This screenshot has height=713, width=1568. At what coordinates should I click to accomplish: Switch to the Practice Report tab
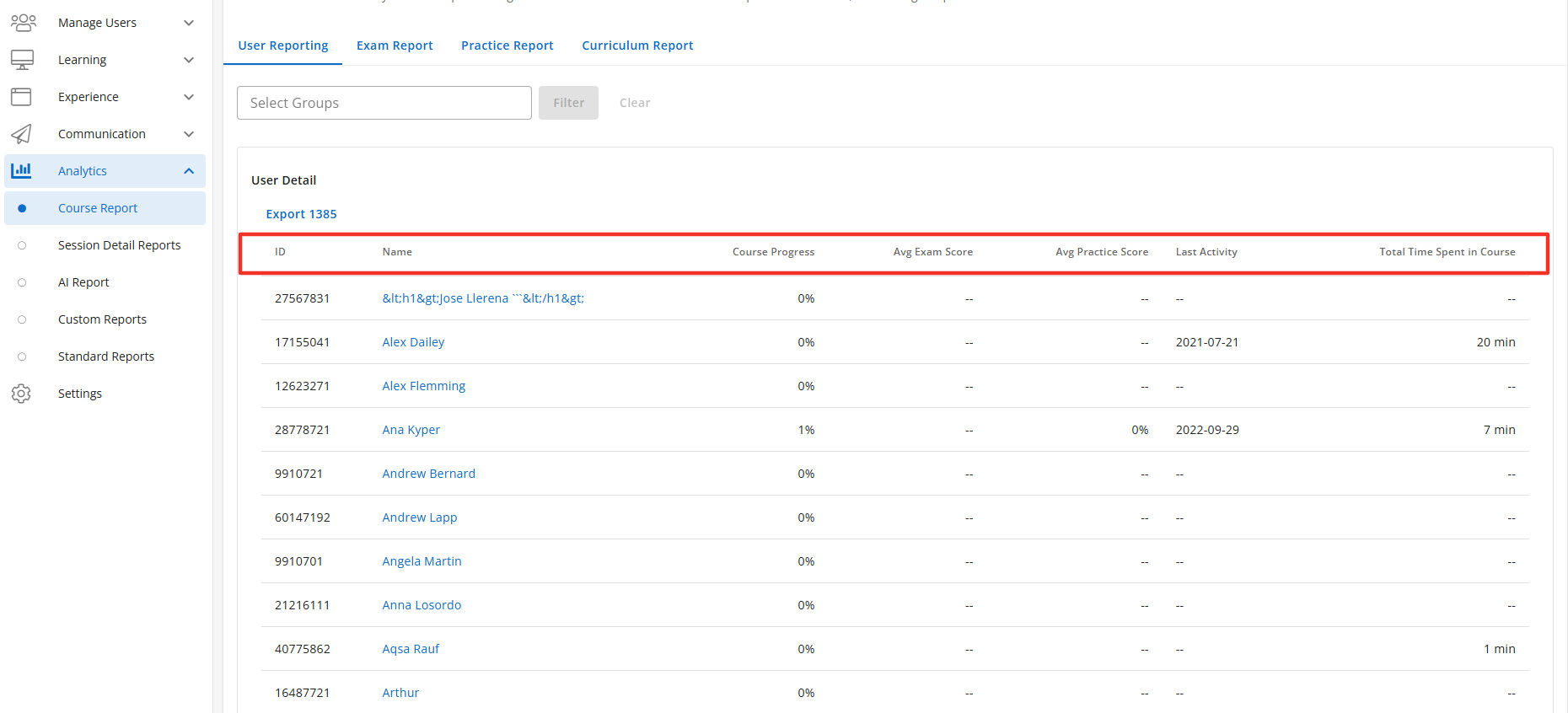point(507,46)
